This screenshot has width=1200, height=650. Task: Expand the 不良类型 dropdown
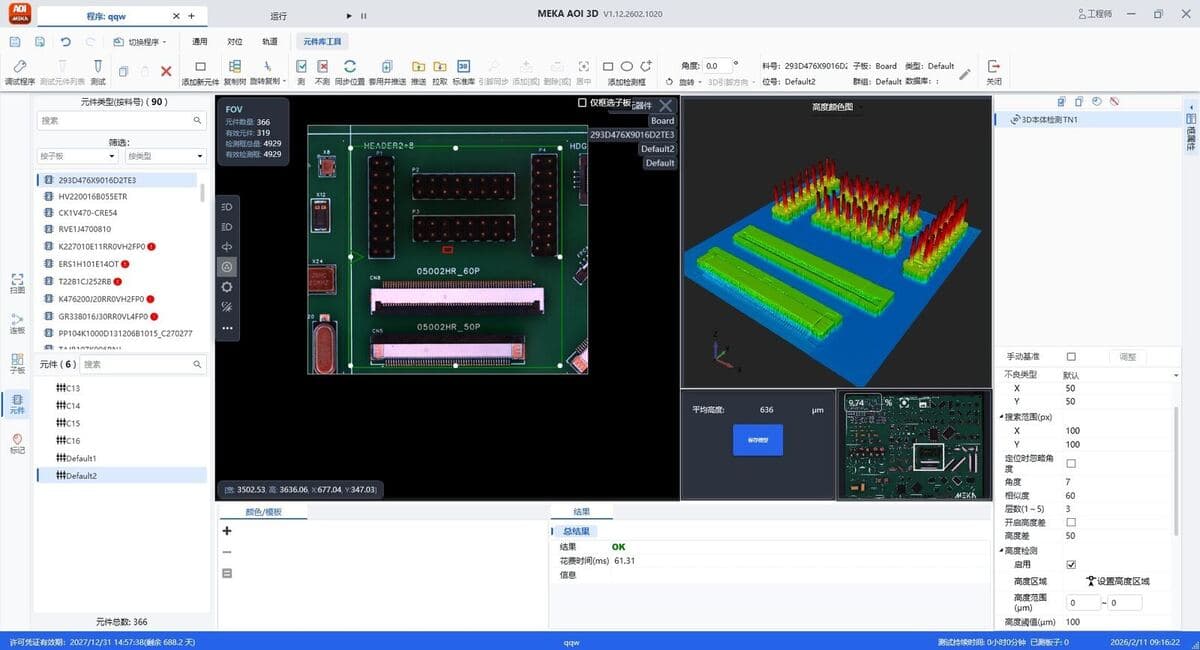(1176, 375)
